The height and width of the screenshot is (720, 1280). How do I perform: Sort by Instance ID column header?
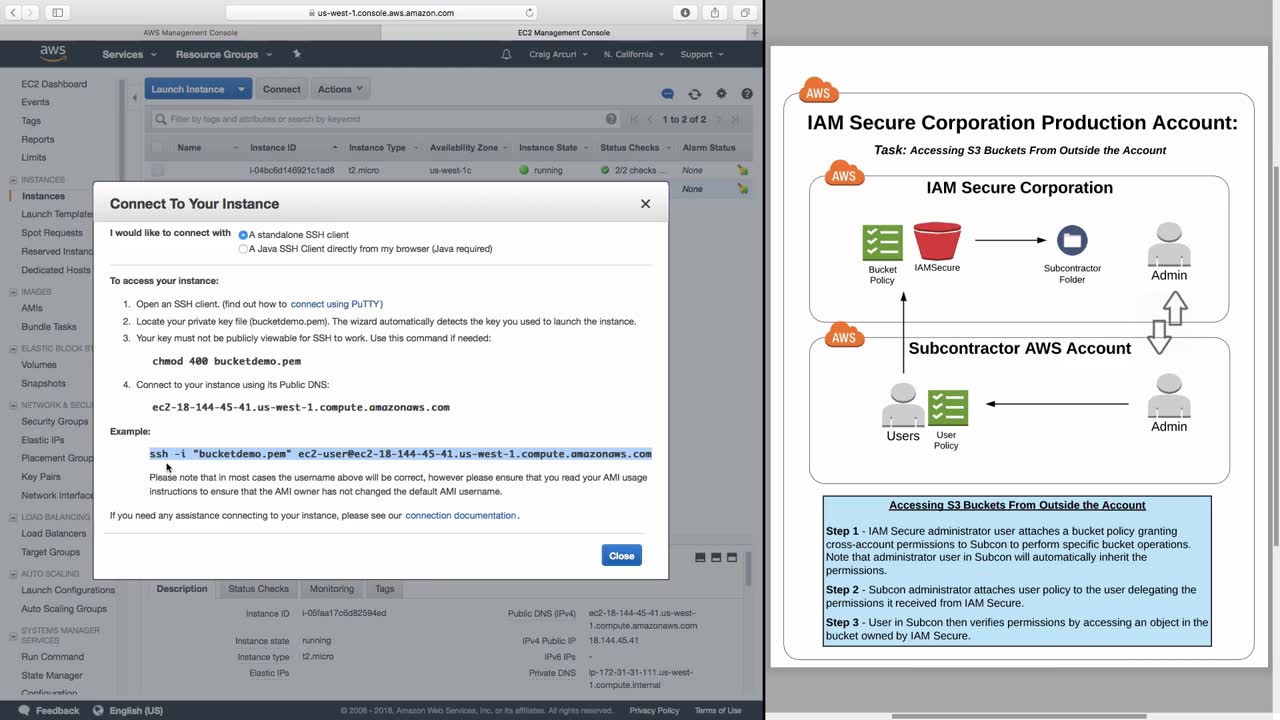point(273,148)
